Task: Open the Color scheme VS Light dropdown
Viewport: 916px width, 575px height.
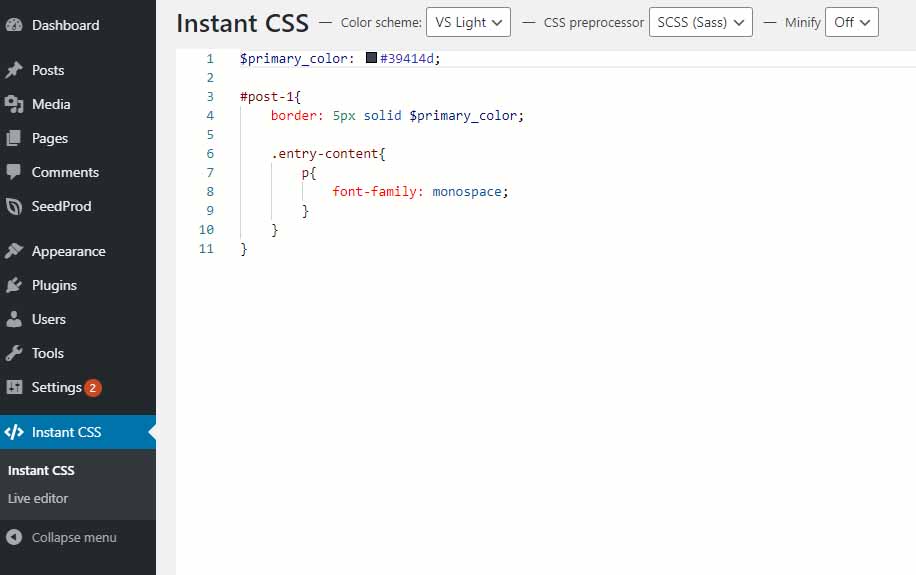Action: point(469,22)
